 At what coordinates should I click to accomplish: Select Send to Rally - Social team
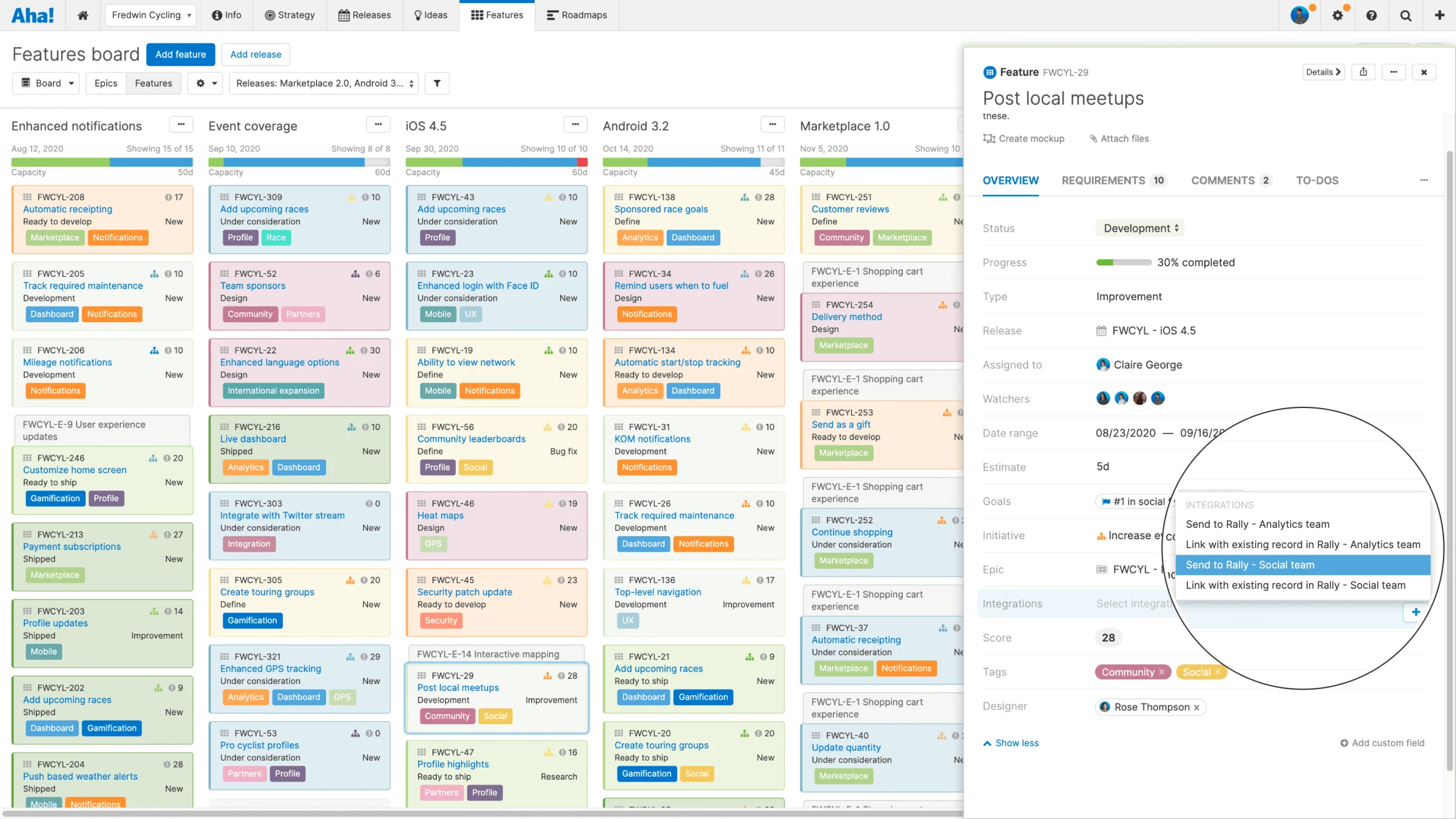click(x=1250, y=565)
